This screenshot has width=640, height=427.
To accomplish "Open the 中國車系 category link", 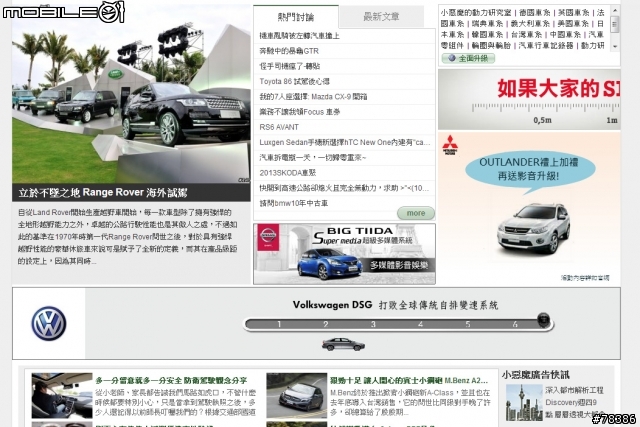I will tap(565, 35).
